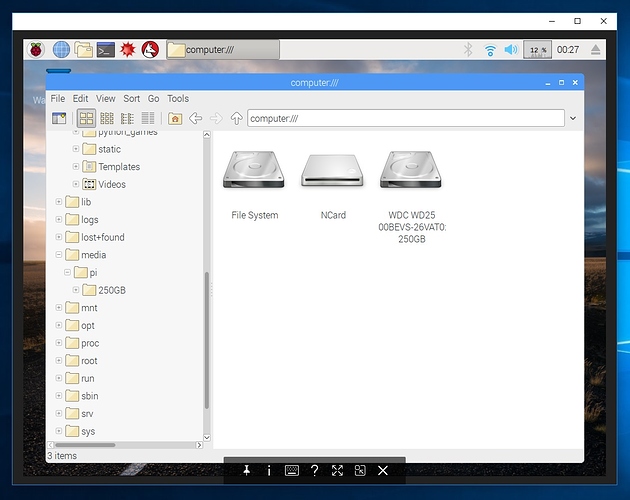Open the File menu
The width and height of the screenshot is (630, 500).
57,98
